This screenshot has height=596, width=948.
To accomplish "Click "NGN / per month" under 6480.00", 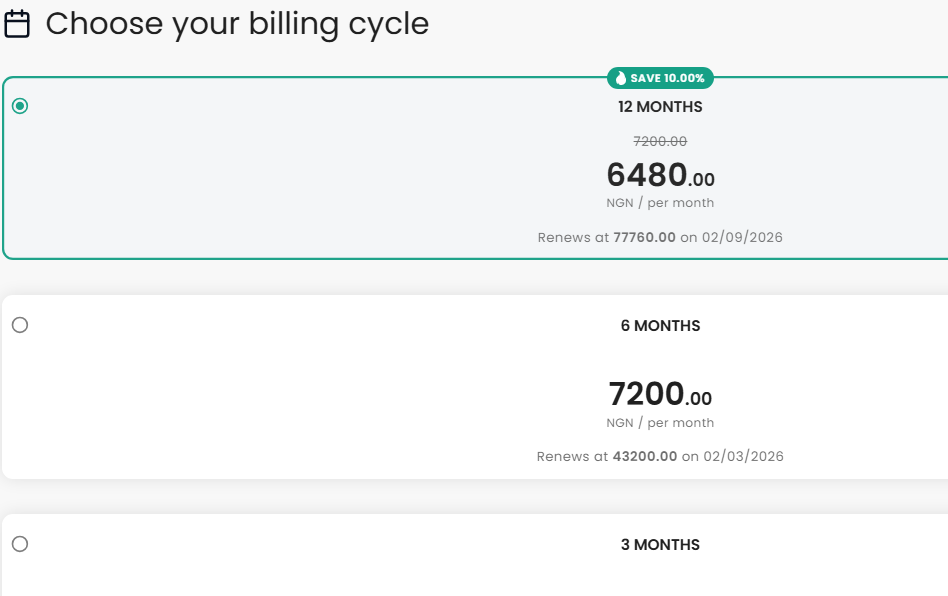I will (660, 202).
